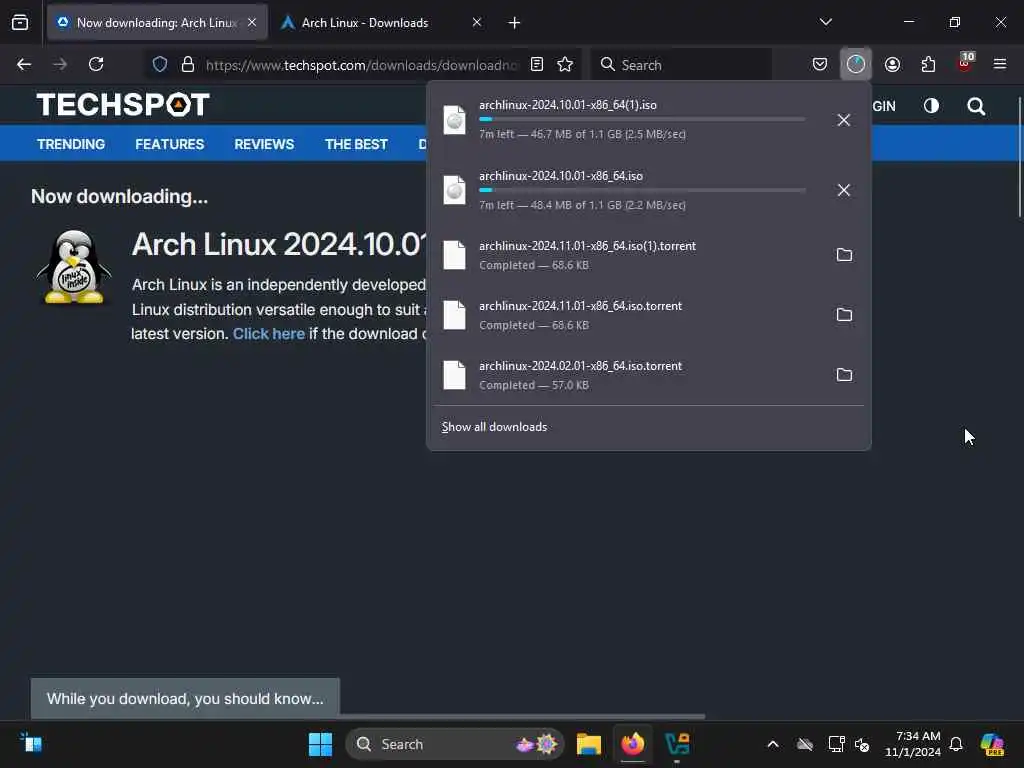Close the downloads panel via toolbar button
This screenshot has height=768, width=1024.
click(856, 64)
